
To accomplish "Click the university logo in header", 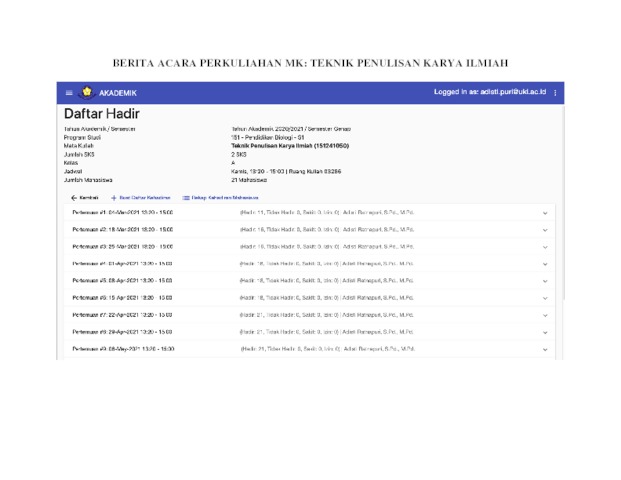I will coord(87,93).
